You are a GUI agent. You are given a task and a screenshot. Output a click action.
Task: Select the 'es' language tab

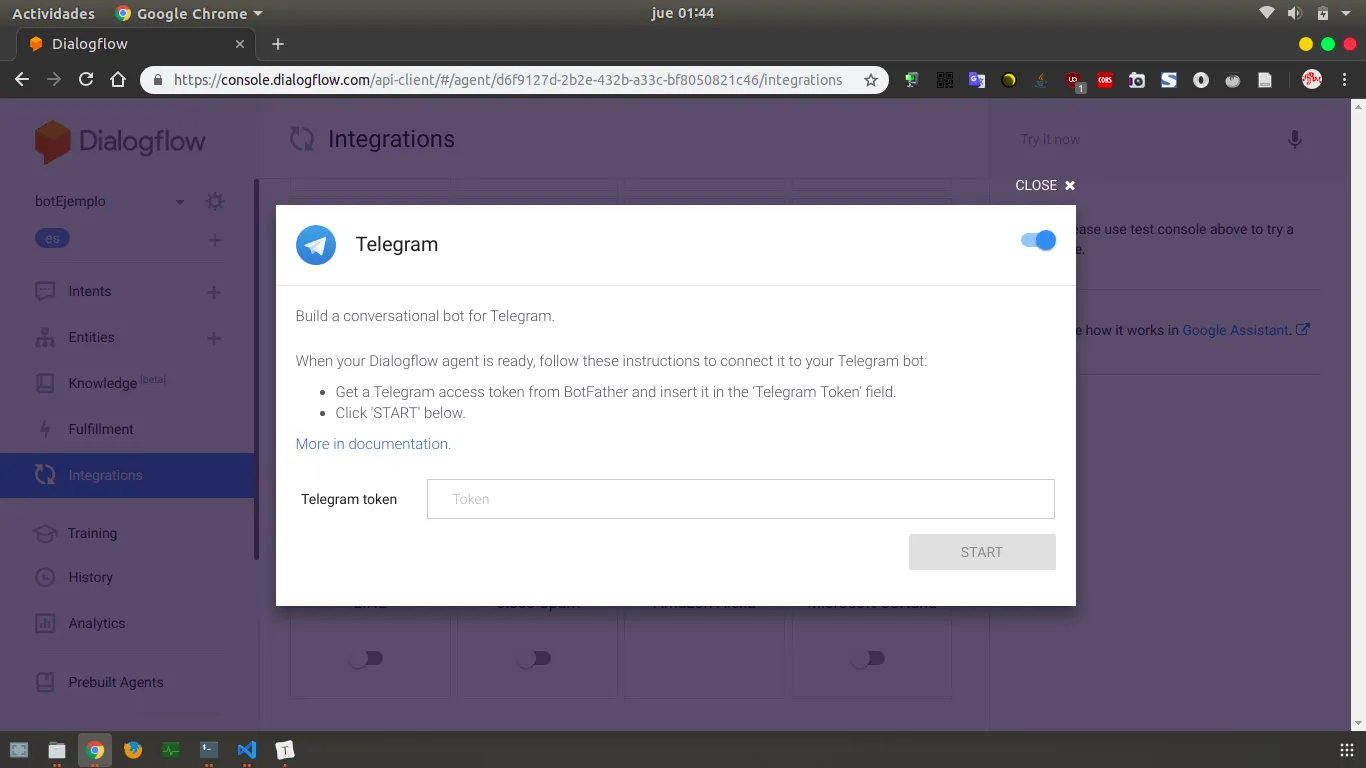click(52, 238)
